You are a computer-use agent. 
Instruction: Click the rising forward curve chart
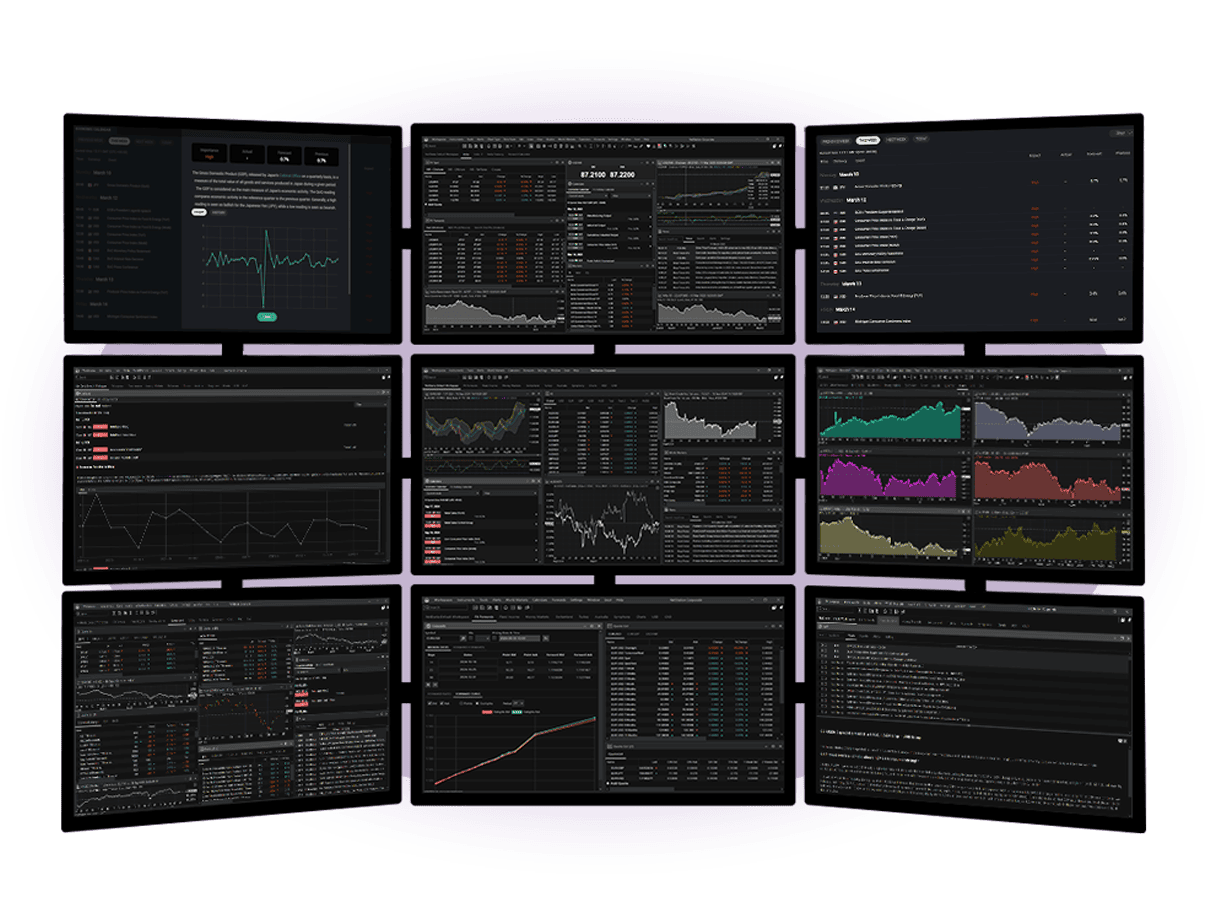pyautogui.click(x=514, y=752)
